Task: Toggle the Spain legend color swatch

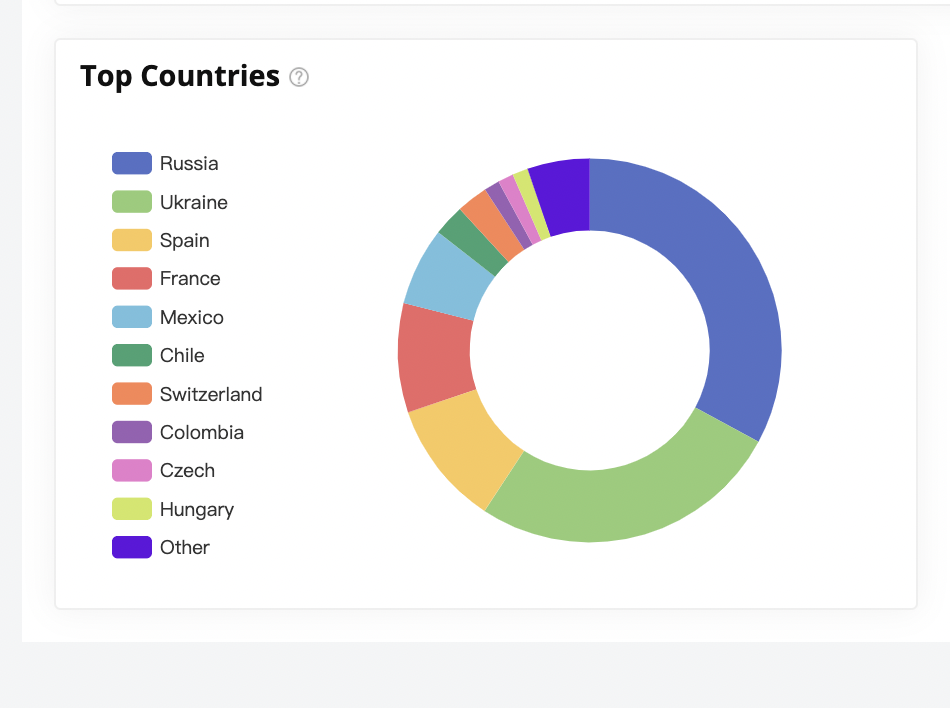Action: (131, 240)
